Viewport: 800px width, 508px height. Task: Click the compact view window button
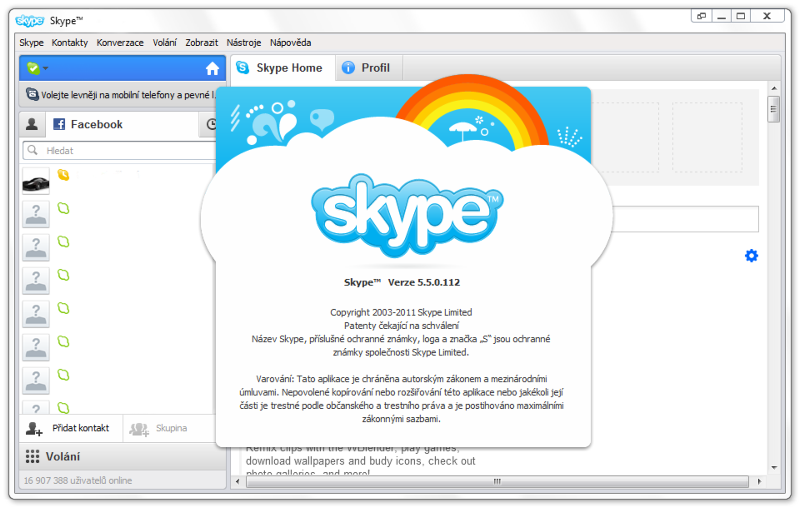(x=702, y=16)
